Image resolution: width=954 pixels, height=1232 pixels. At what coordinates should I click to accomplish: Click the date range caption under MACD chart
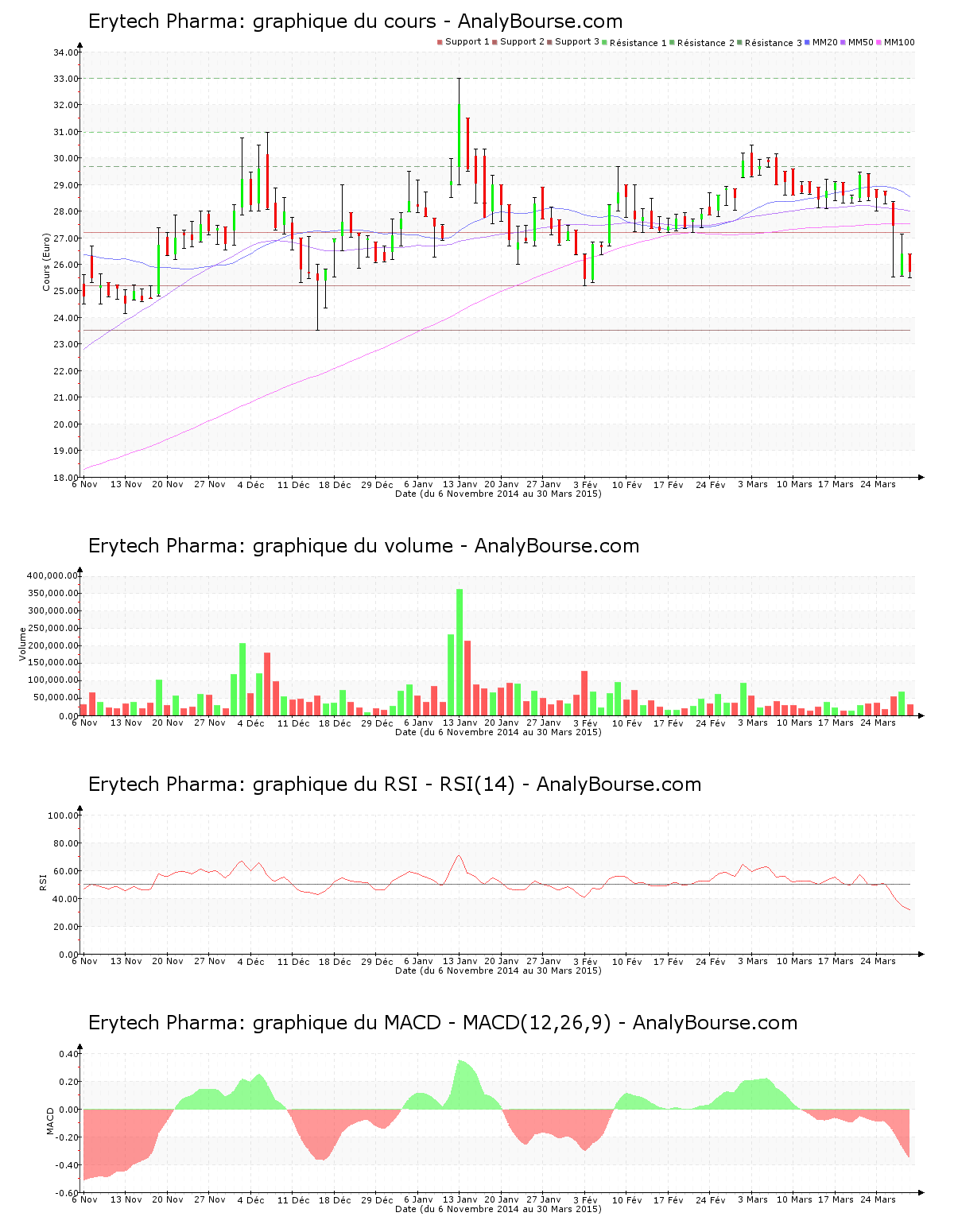click(498, 1209)
